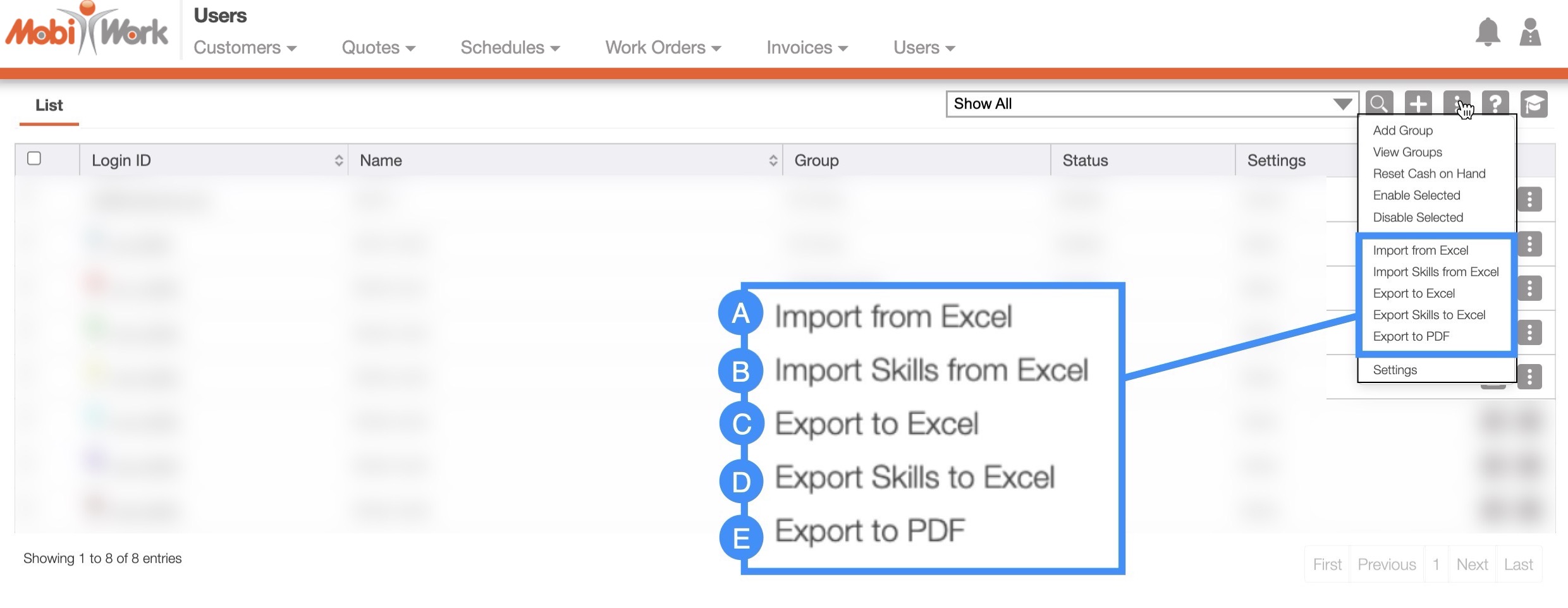Viewport: 1568px width, 608px height.
Task: Open the question mark help icon
Action: 1495,104
